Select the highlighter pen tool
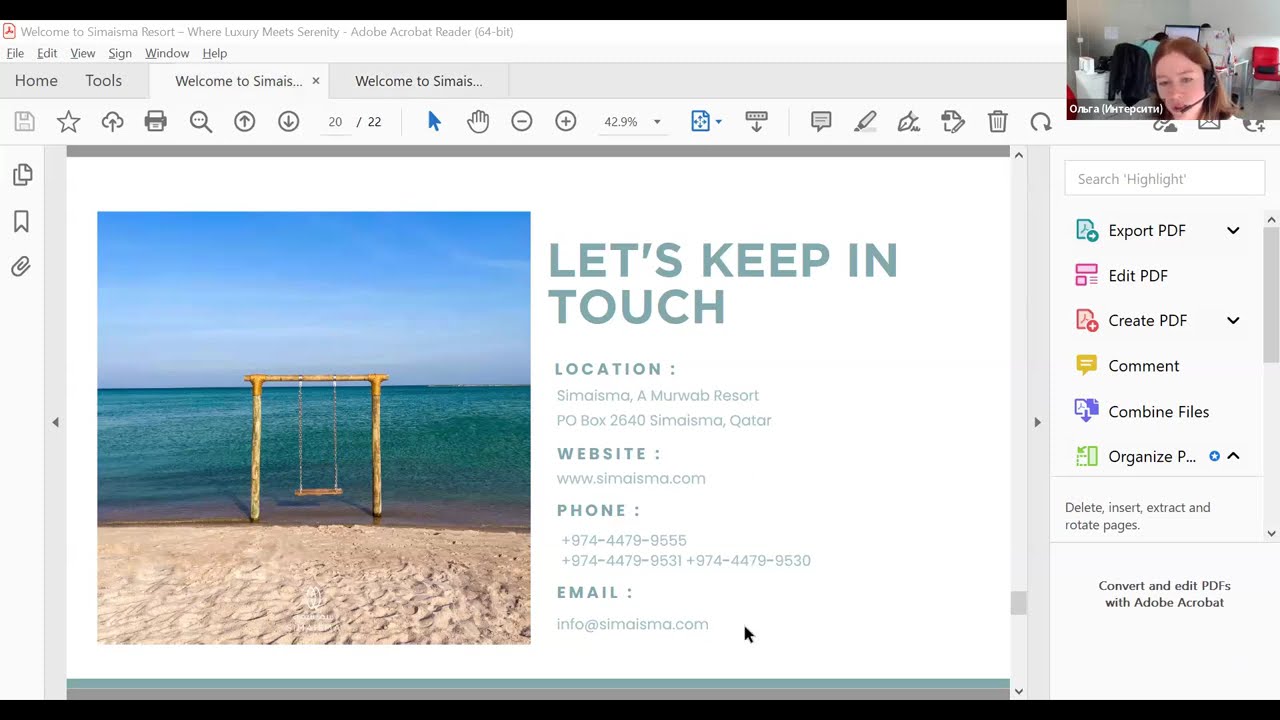 (865, 122)
